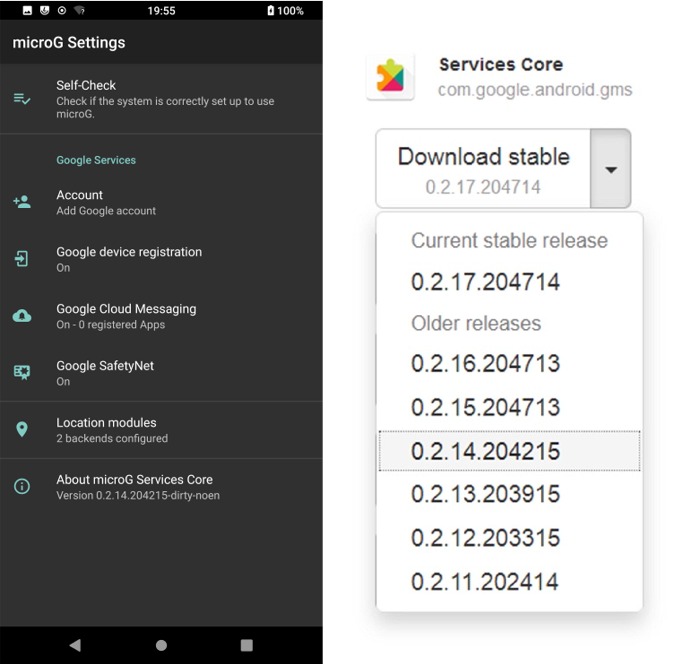
Task: Select current stable version 0.2.17.204714 in list
Action: click(509, 282)
